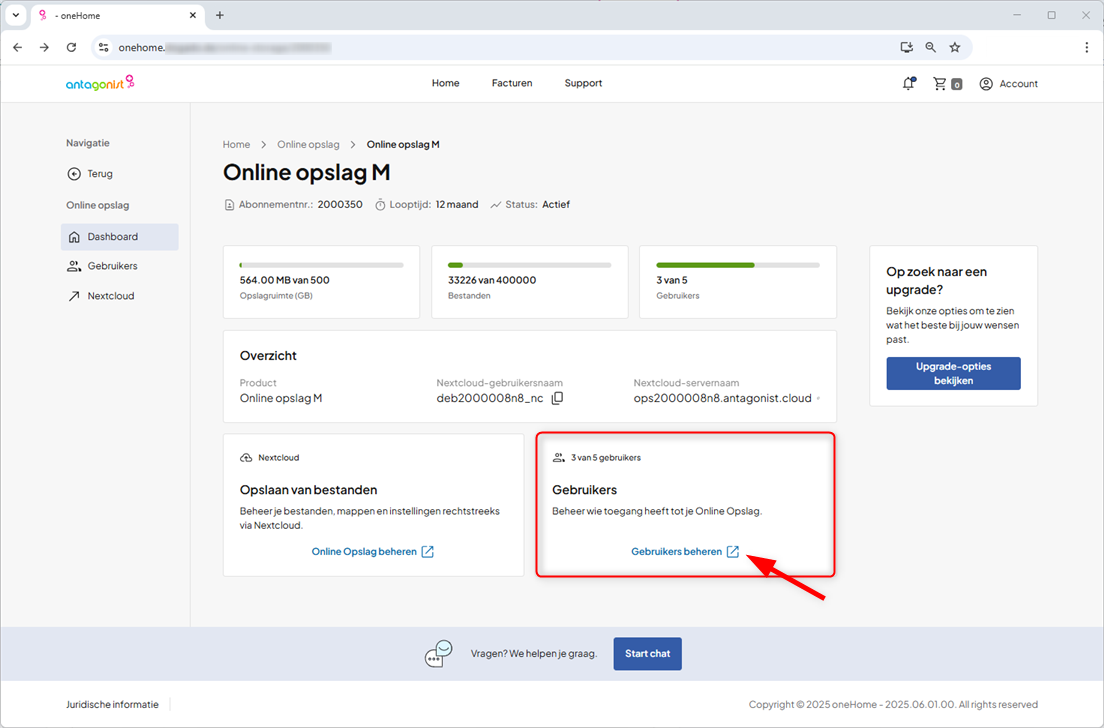Screen dimensions: 1104x728
Task: Click Home in the breadcrumb
Action: pos(237,144)
